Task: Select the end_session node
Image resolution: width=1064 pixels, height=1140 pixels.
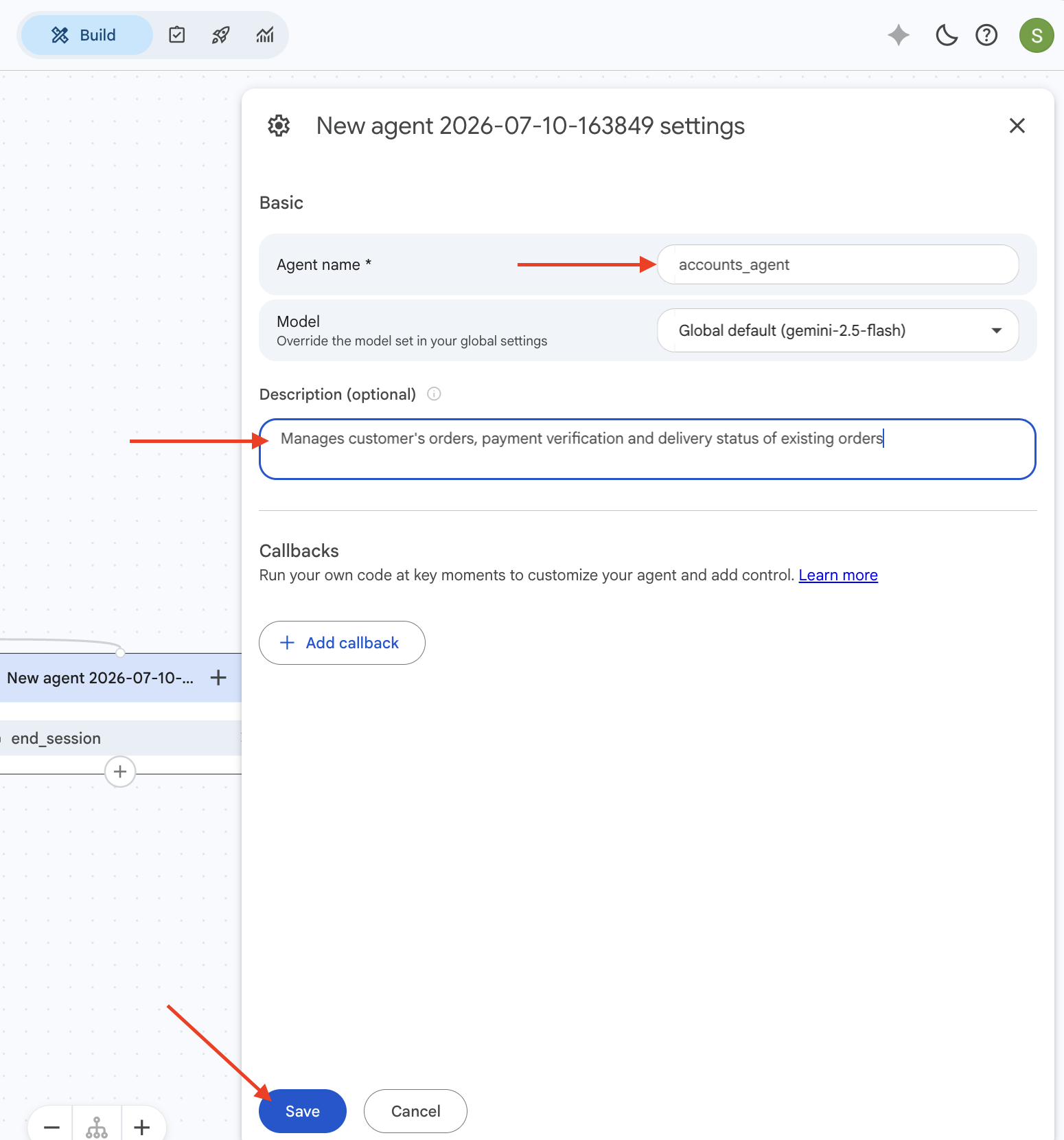Action: [x=120, y=738]
